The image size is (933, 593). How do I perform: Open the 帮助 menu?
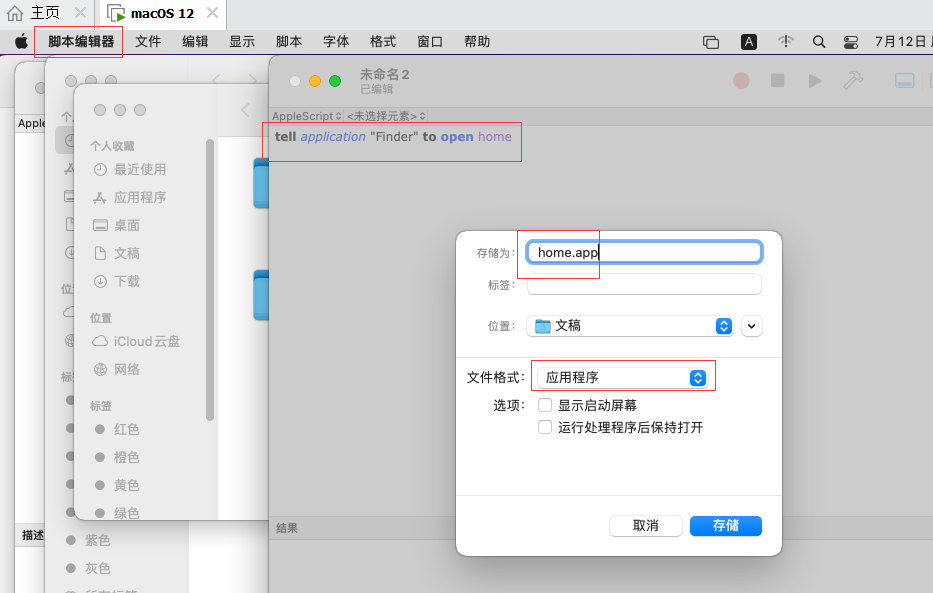[x=477, y=42]
